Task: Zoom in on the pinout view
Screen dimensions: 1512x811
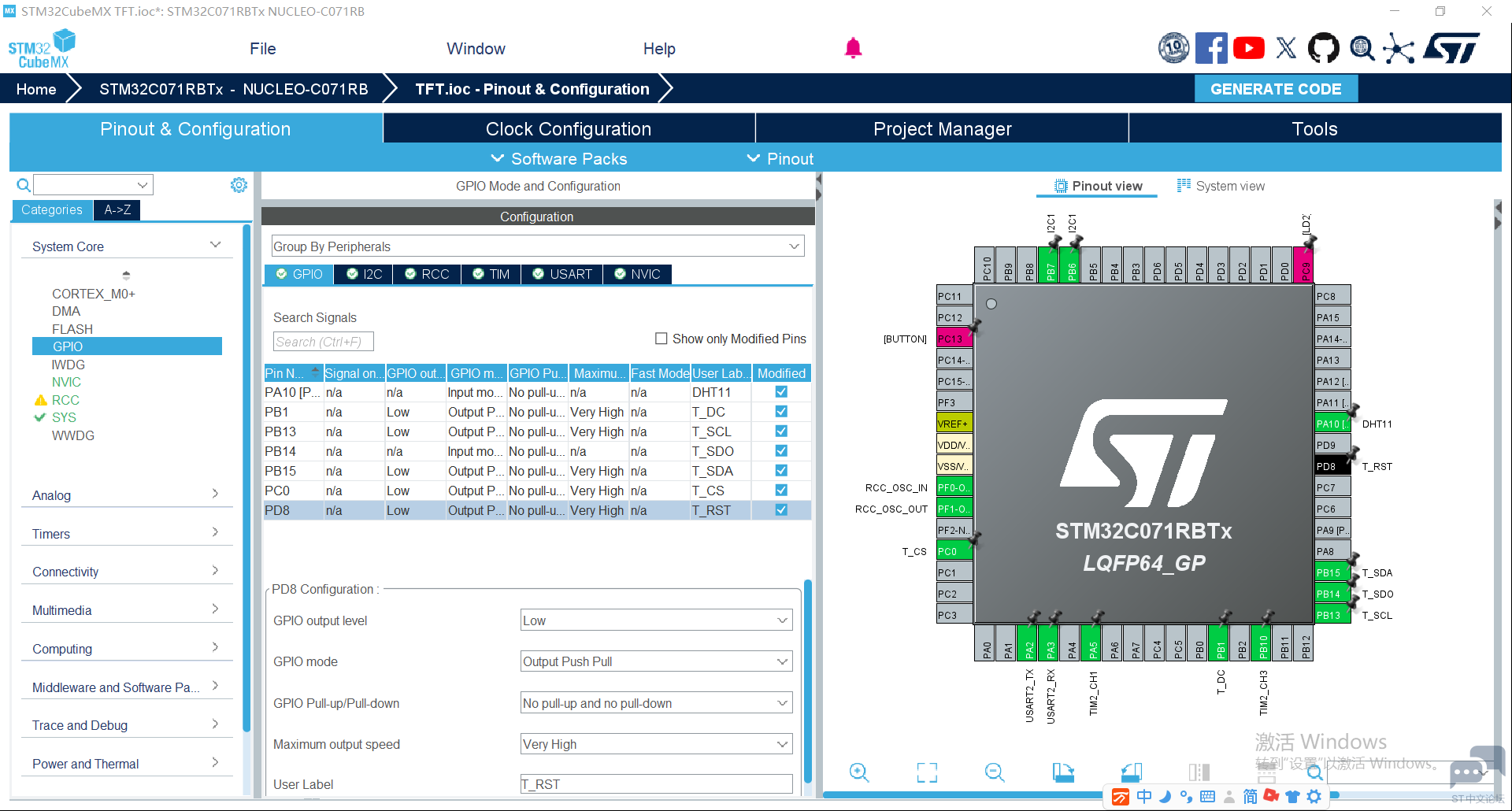Action: point(859,772)
